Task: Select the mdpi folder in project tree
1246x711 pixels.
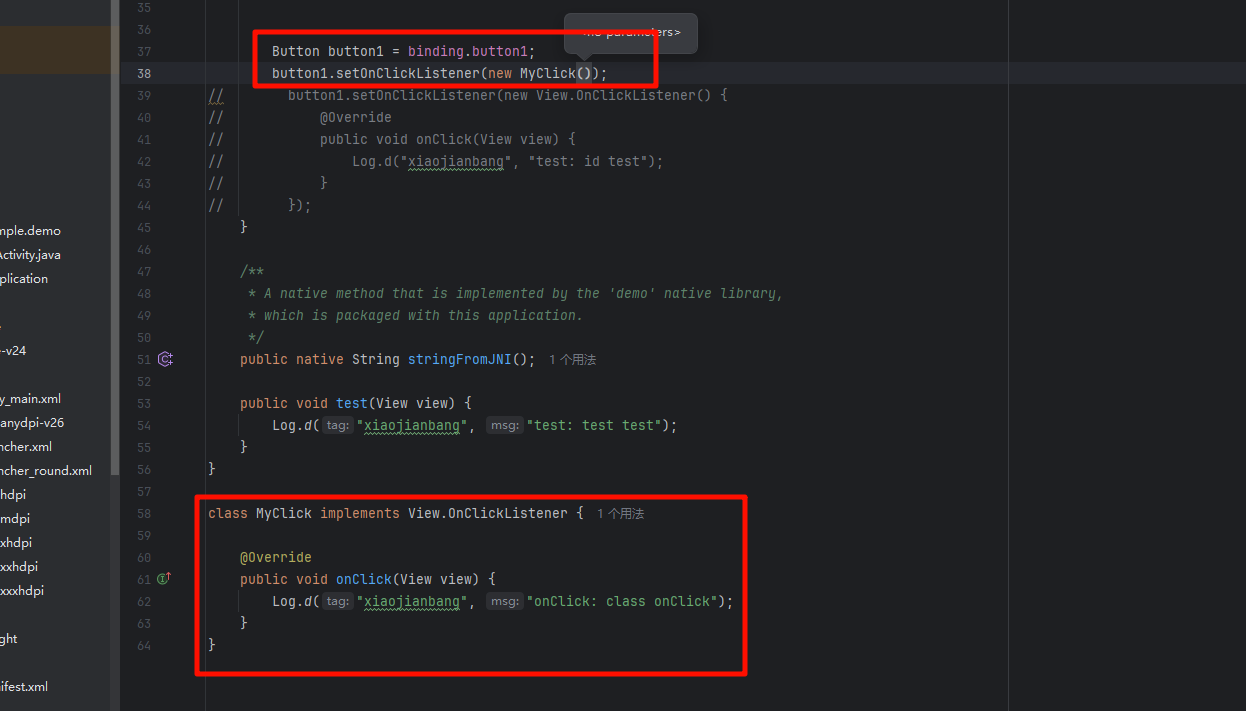Action: click(x=15, y=519)
